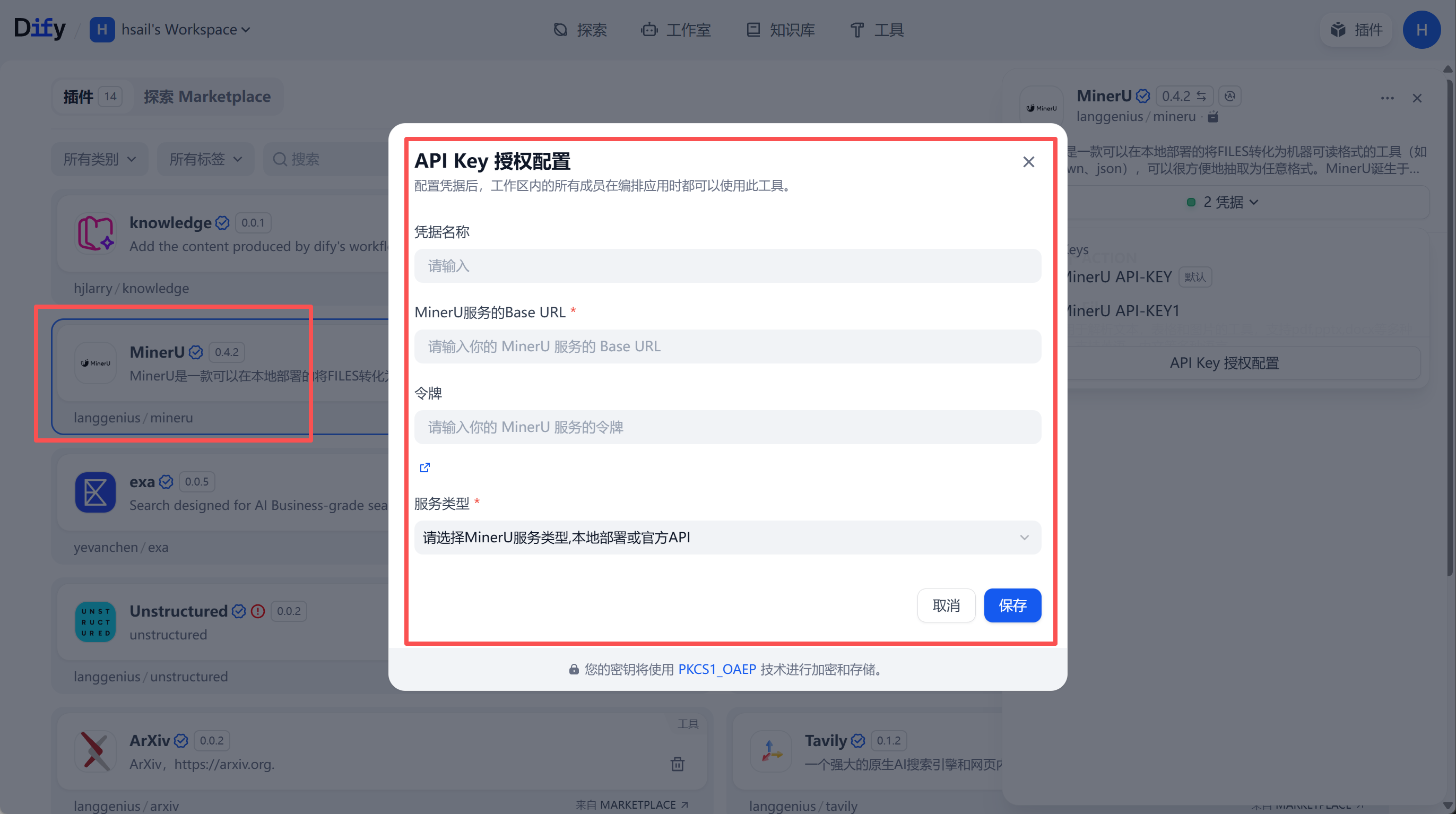Viewport: 1456px width, 814px height.
Task: Open the PKCS1_OAEP link
Action: [717, 669]
